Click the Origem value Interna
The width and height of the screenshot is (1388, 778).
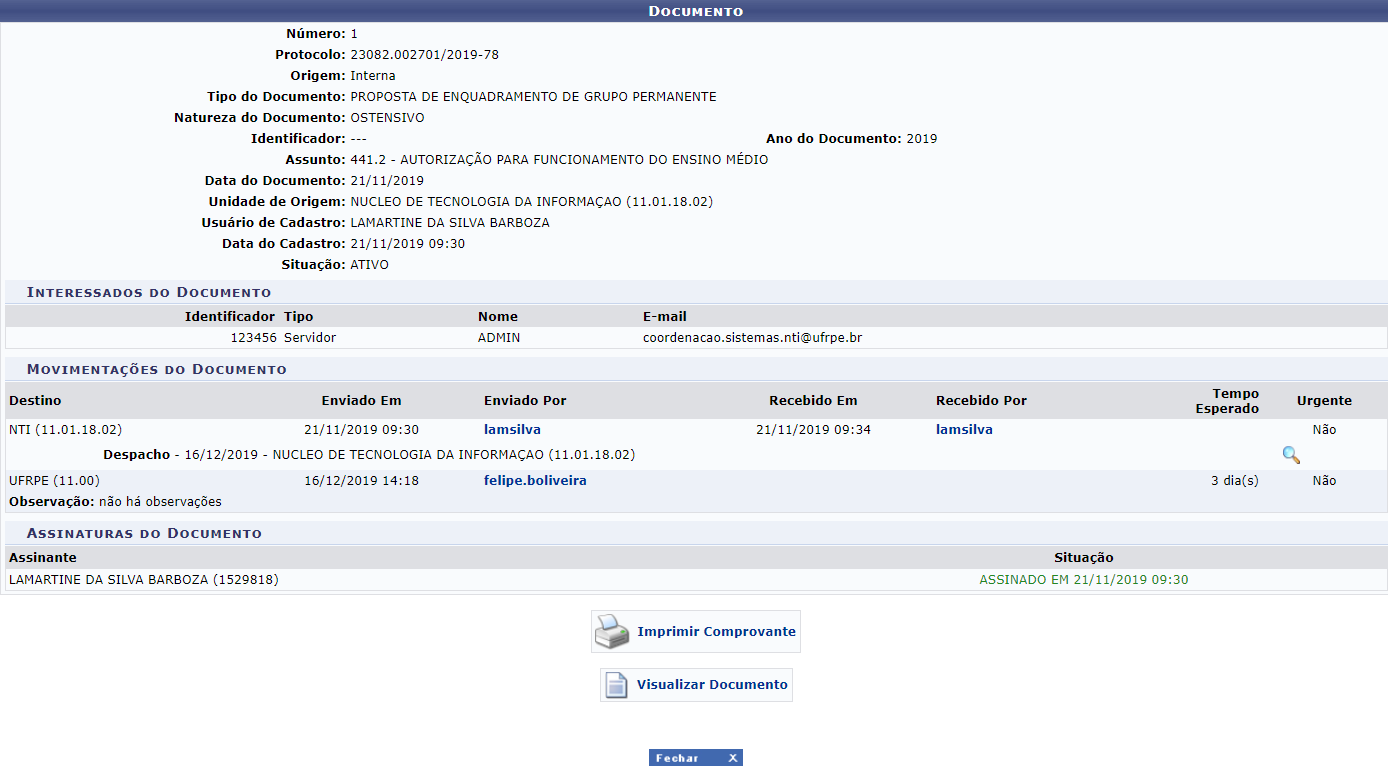pyautogui.click(x=373, y=76)
